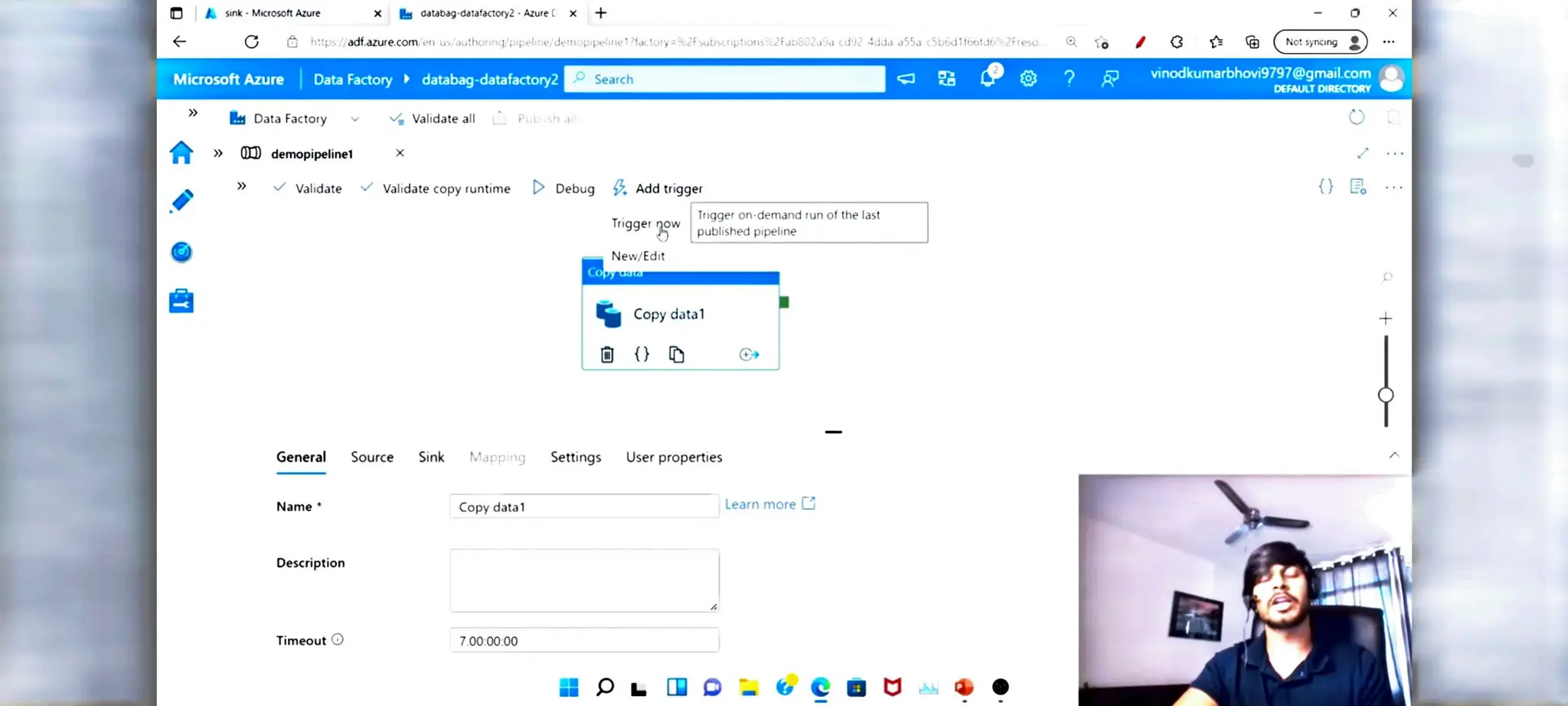Select the Copy data1 activity node
This screenshot has width=1568, height=706.
pyautogui.click(x=681, y=314)
